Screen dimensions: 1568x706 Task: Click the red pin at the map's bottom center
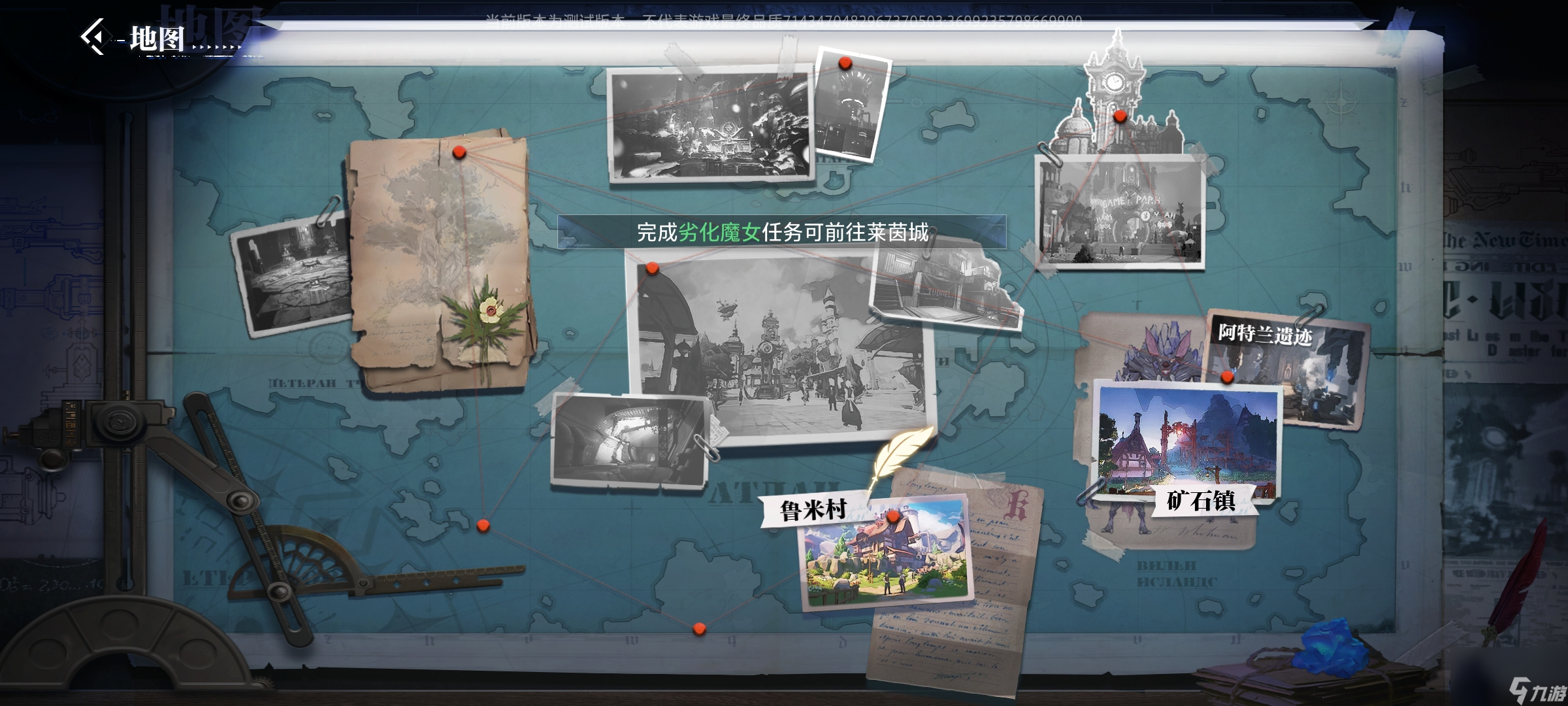click(x=698, y=629)
